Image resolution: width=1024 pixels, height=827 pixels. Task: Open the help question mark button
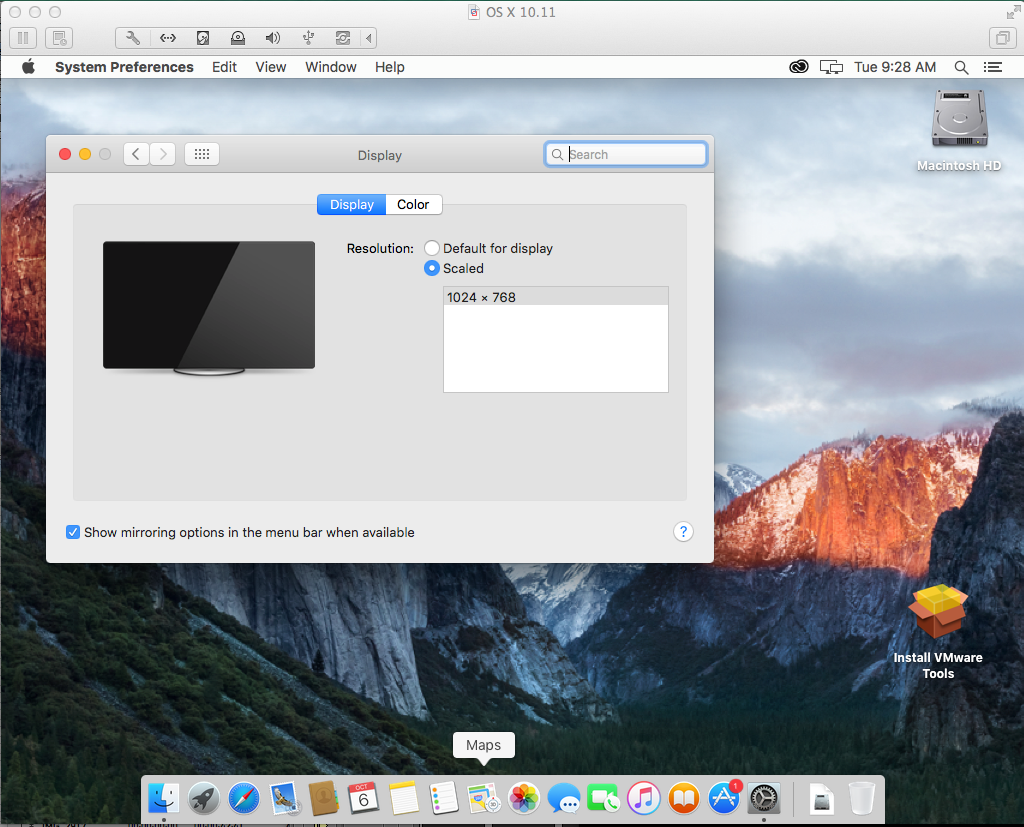pyautogui.click(x=683, y=532)
